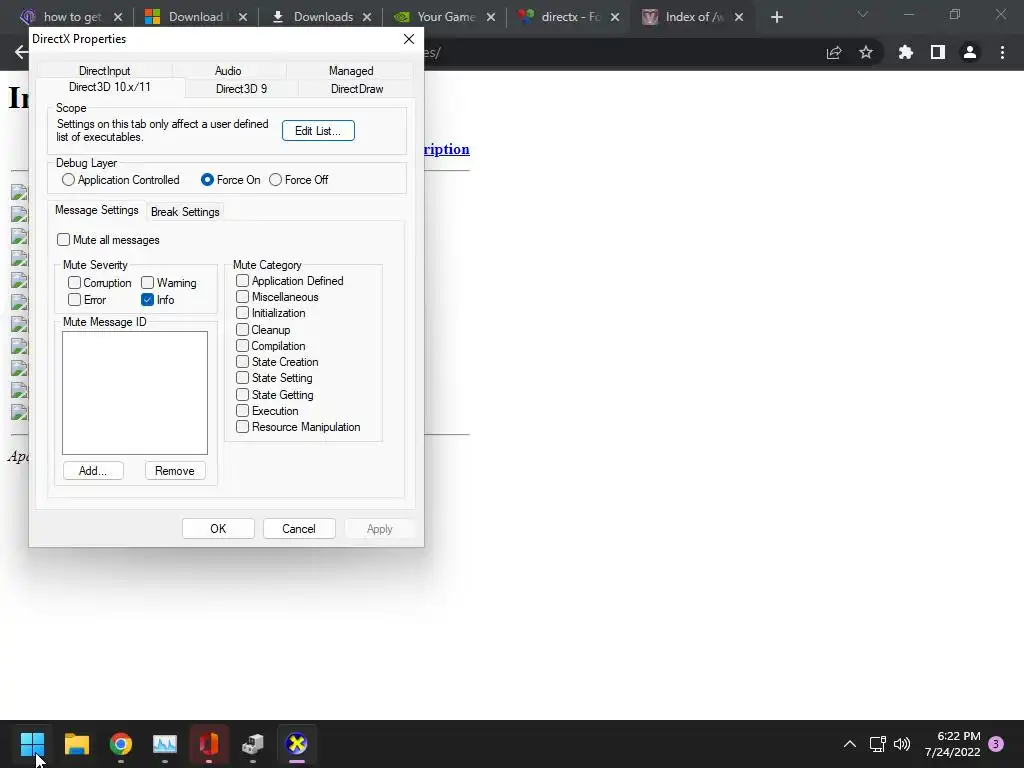Select Force Off debug layer
This screenshot has width=1024, height=768.
pos(298,180)
